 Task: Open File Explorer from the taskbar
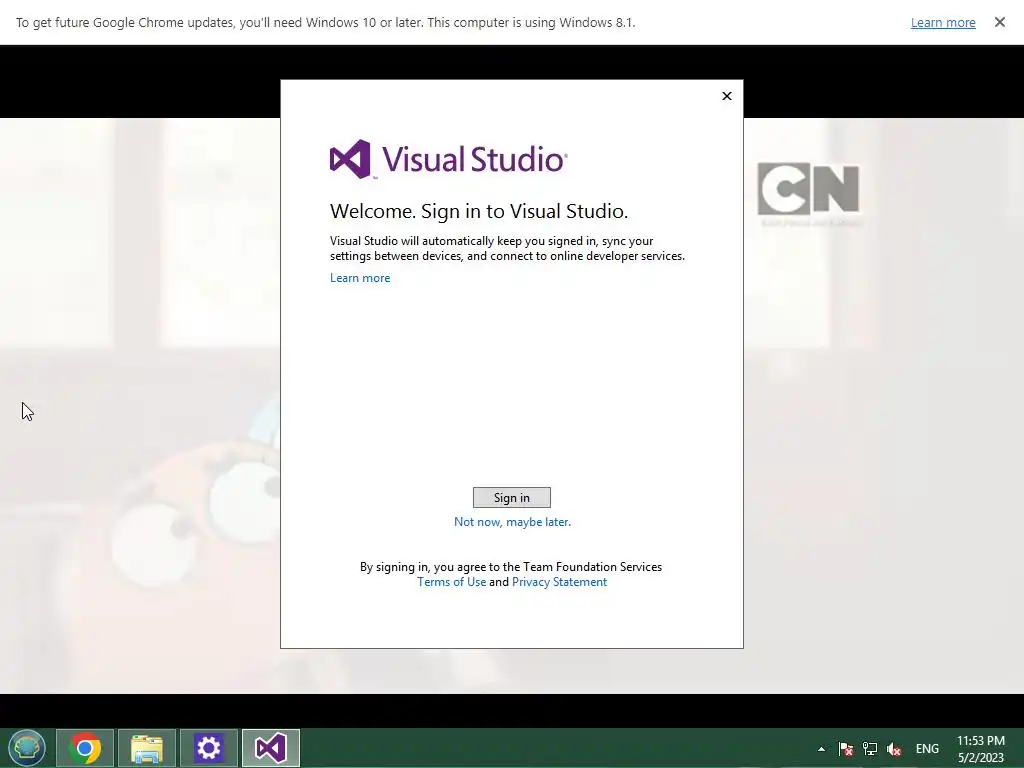pos(147,748)
